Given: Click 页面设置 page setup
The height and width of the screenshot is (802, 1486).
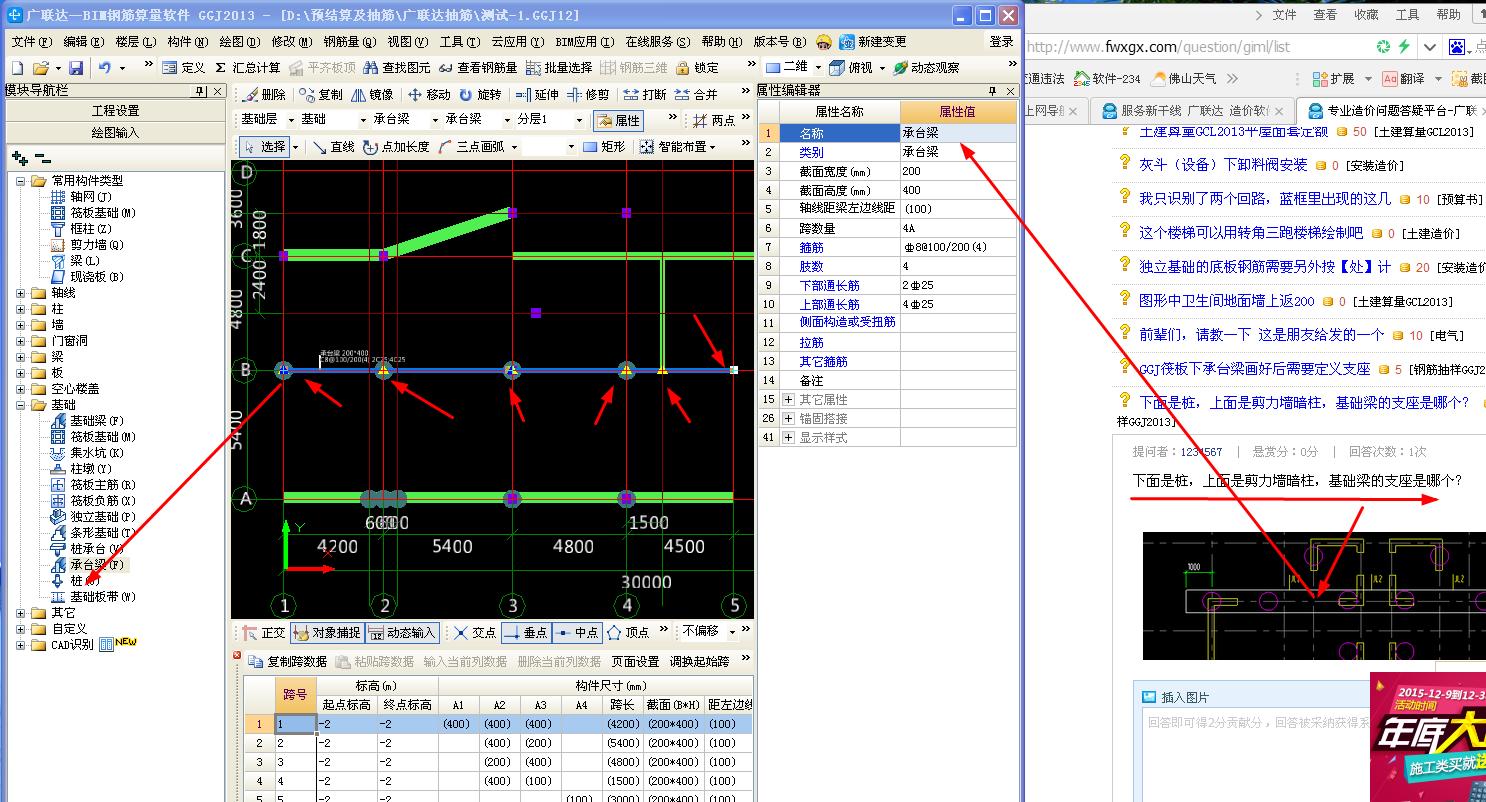Looking at the screenshot, I should tap(635, 661).
